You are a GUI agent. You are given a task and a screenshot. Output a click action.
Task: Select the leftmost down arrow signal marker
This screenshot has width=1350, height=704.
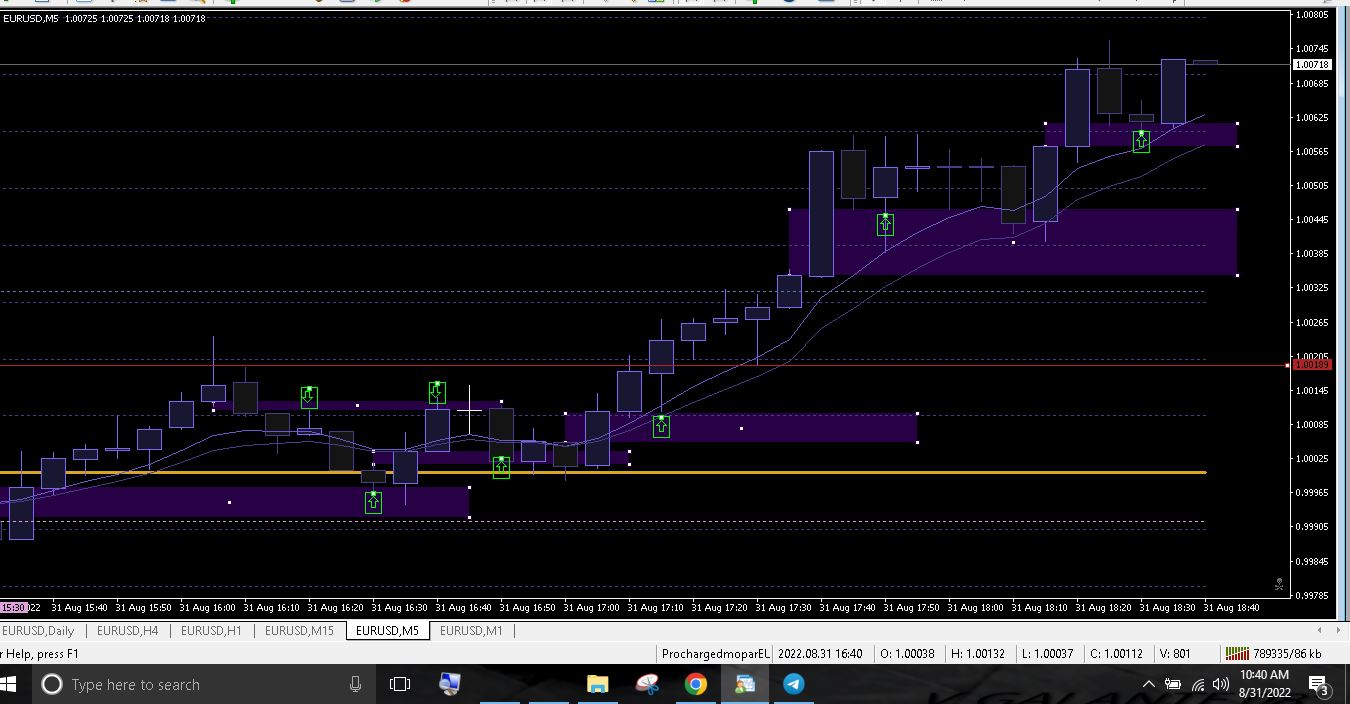pos(309,397)
